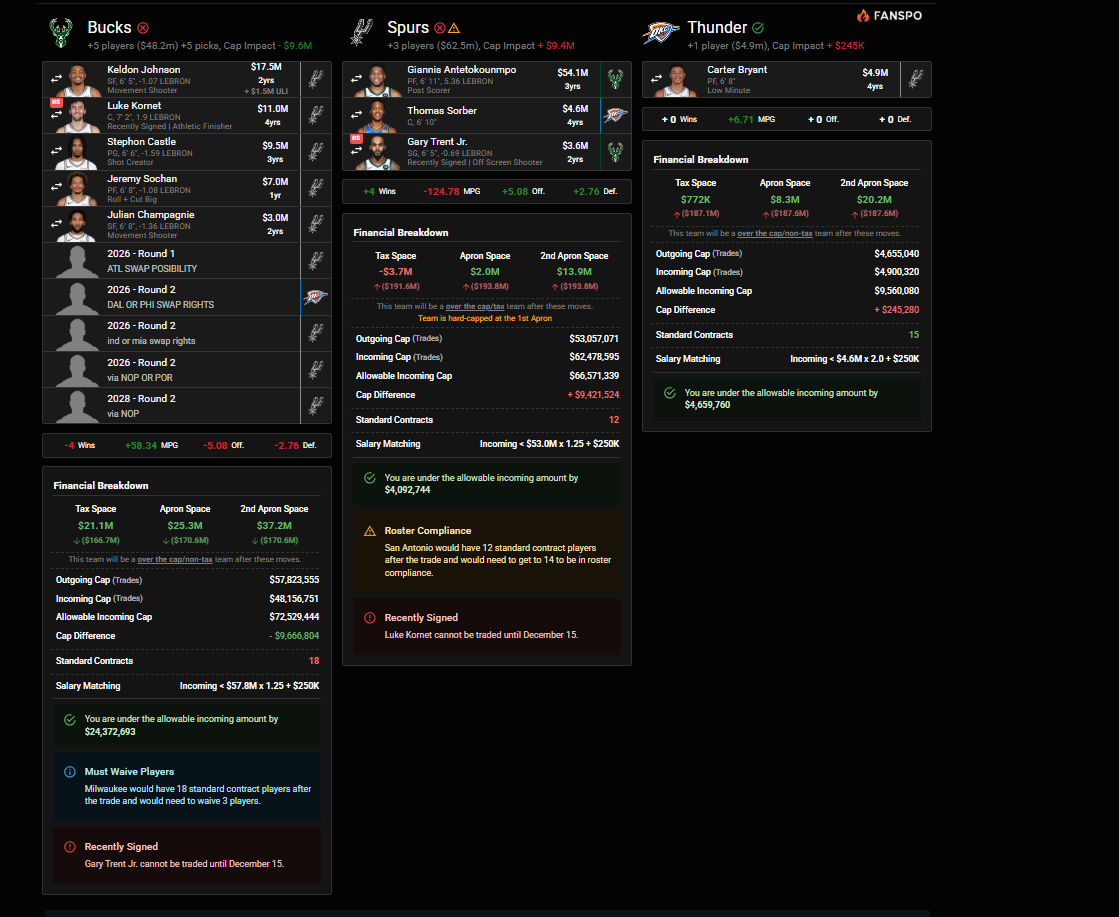The image size is (1119, 917).
Task: Click swap arrows icon on Julian Champagnie row
Action: [56, 223]
